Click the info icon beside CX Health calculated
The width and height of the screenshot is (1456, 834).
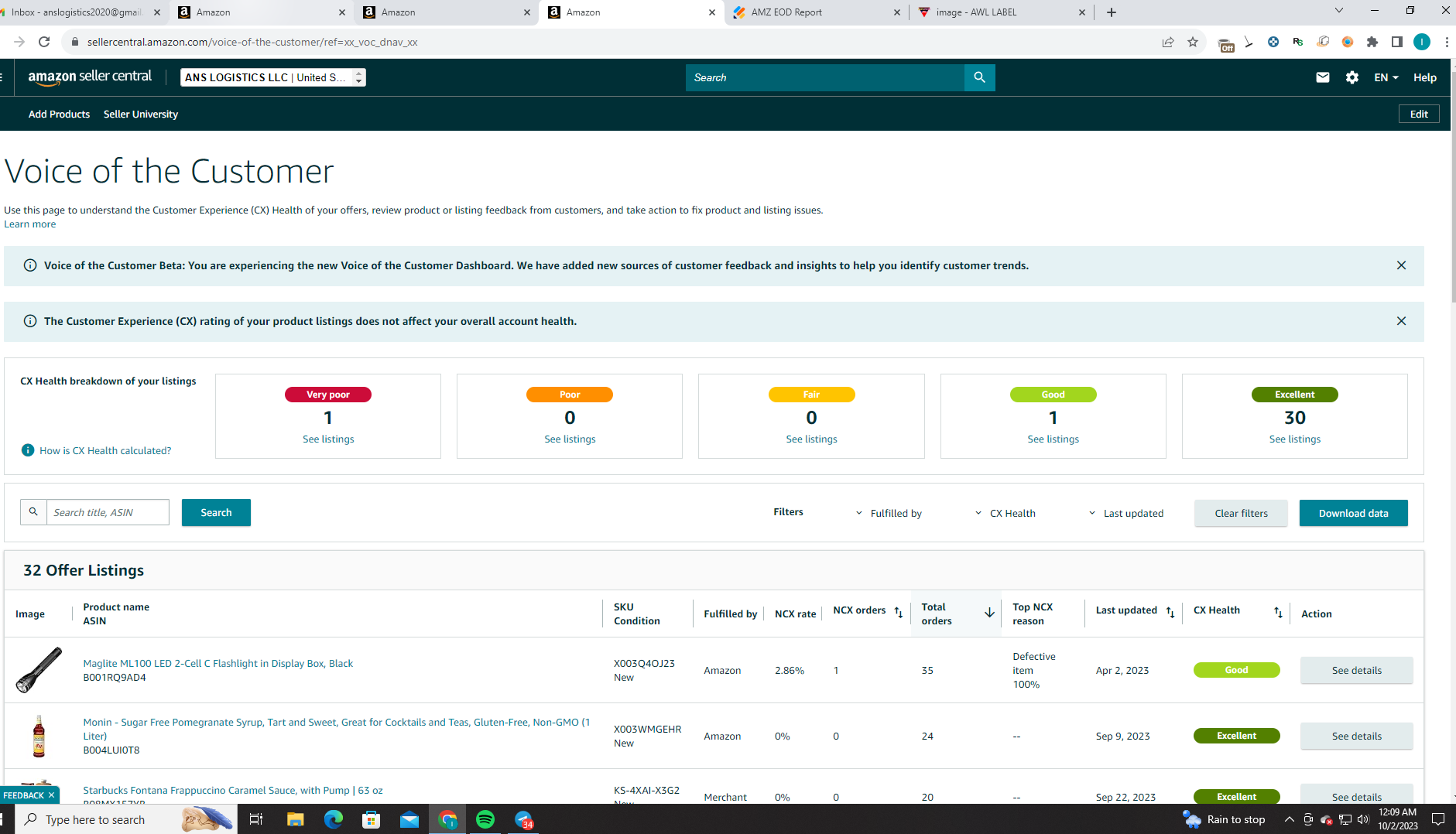pos(28,450)
